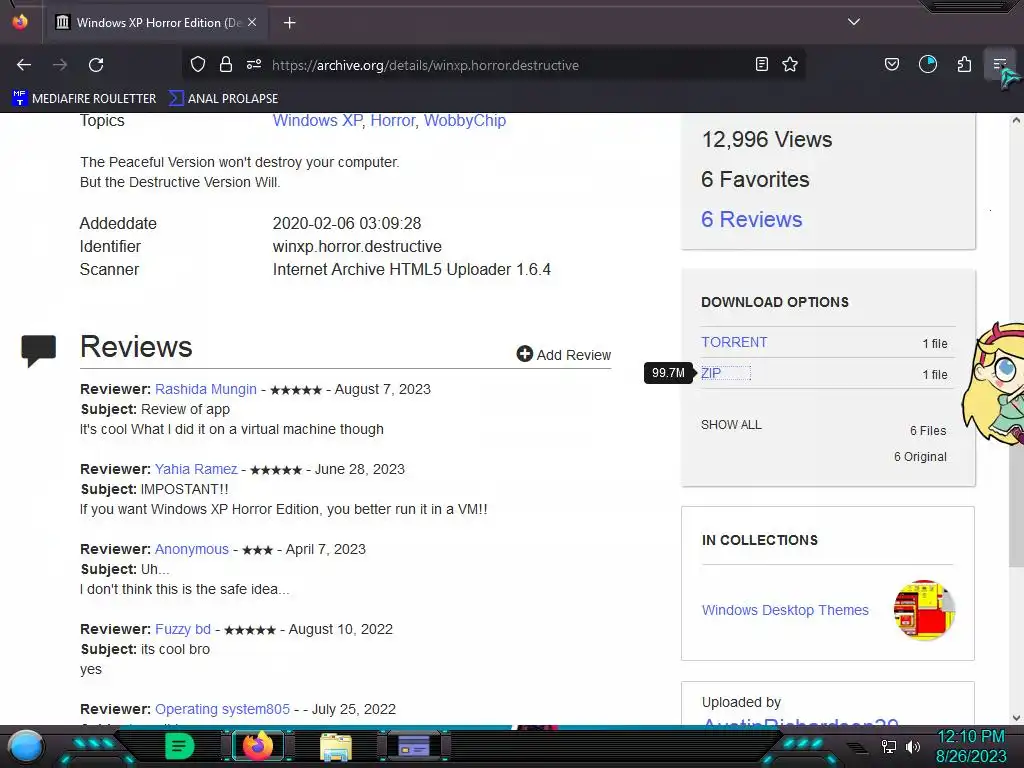
Task: Open green notes app on taskbar
Action: [x=179, y=746]
